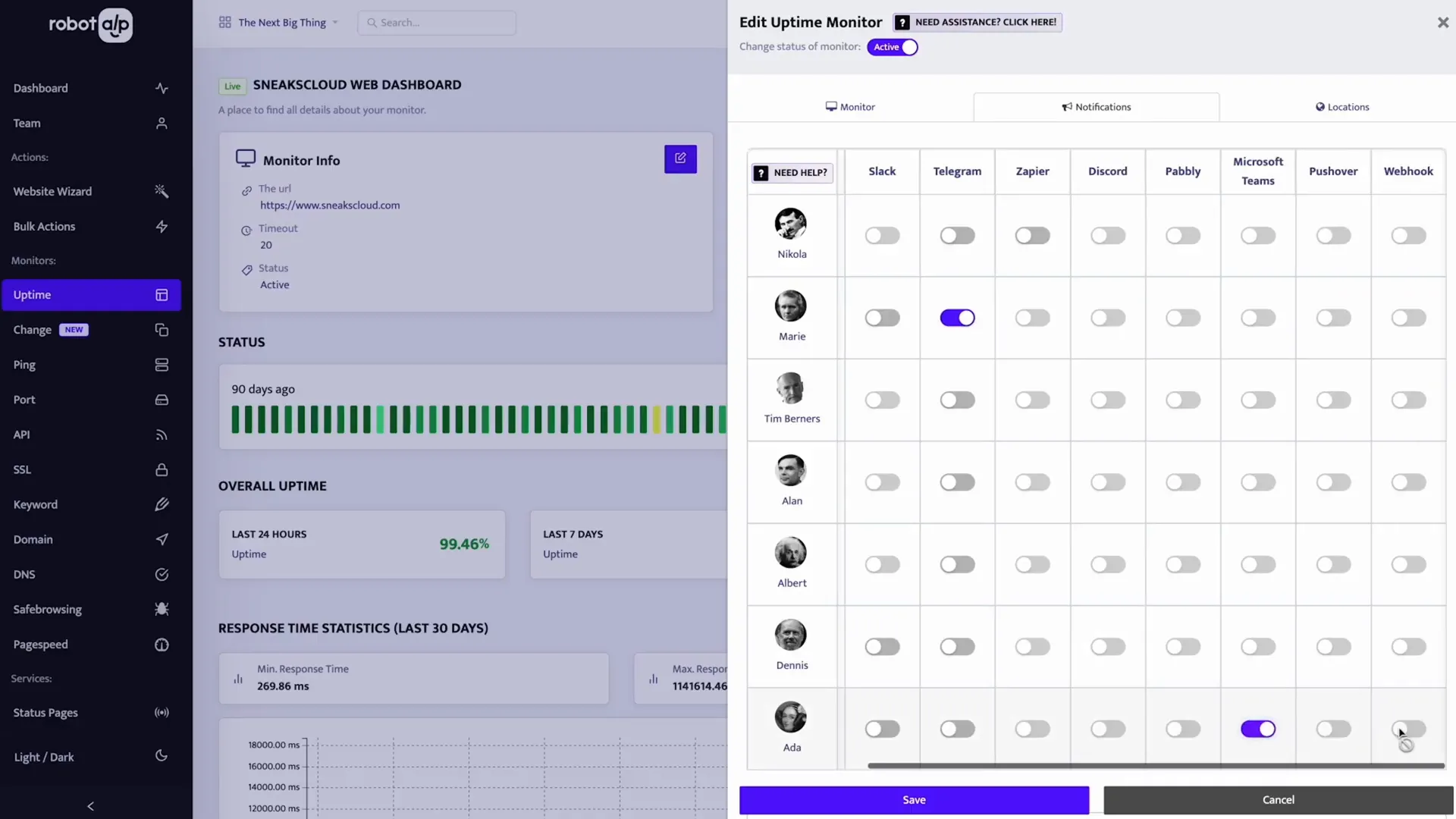Click the grid icon beside The Next Big Thing
Viewport: 1456px width, 819px height.
click(x=224, y=22)
